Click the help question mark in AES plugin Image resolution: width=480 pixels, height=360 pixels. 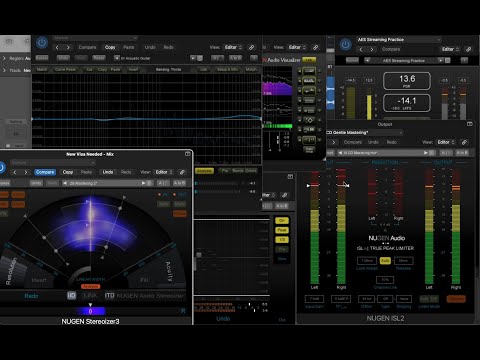click(464, 60)
